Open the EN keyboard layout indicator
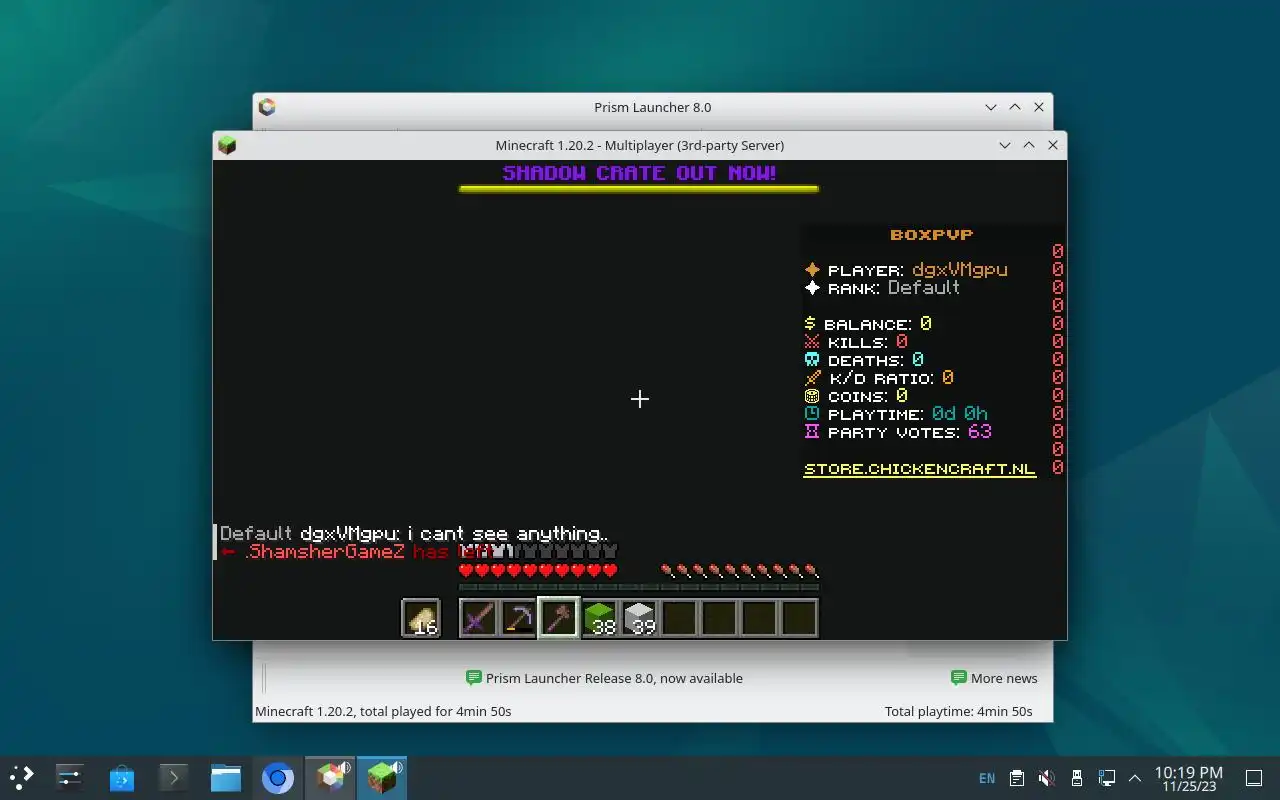The width and height of the screenshot is (1280, 800). (987, 778)
